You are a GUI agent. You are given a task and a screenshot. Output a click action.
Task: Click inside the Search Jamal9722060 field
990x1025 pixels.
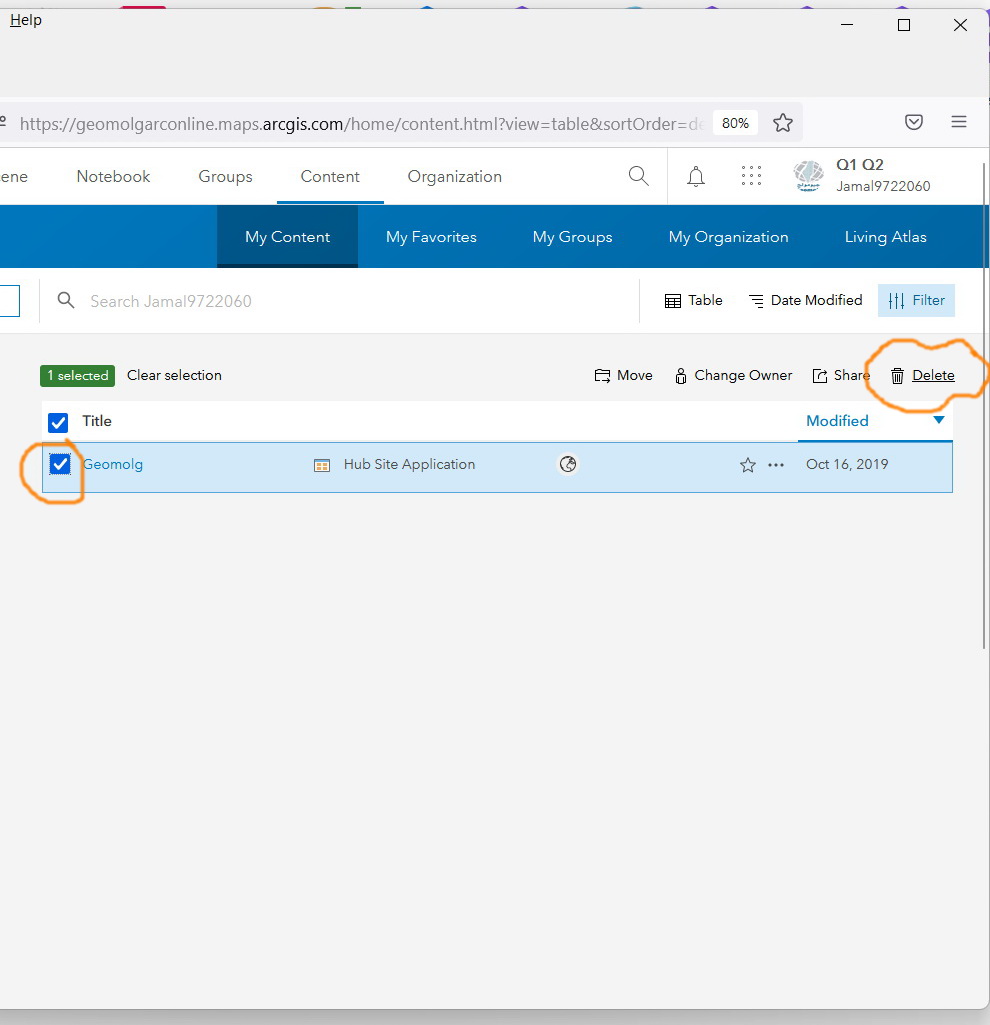pos(200,300)
